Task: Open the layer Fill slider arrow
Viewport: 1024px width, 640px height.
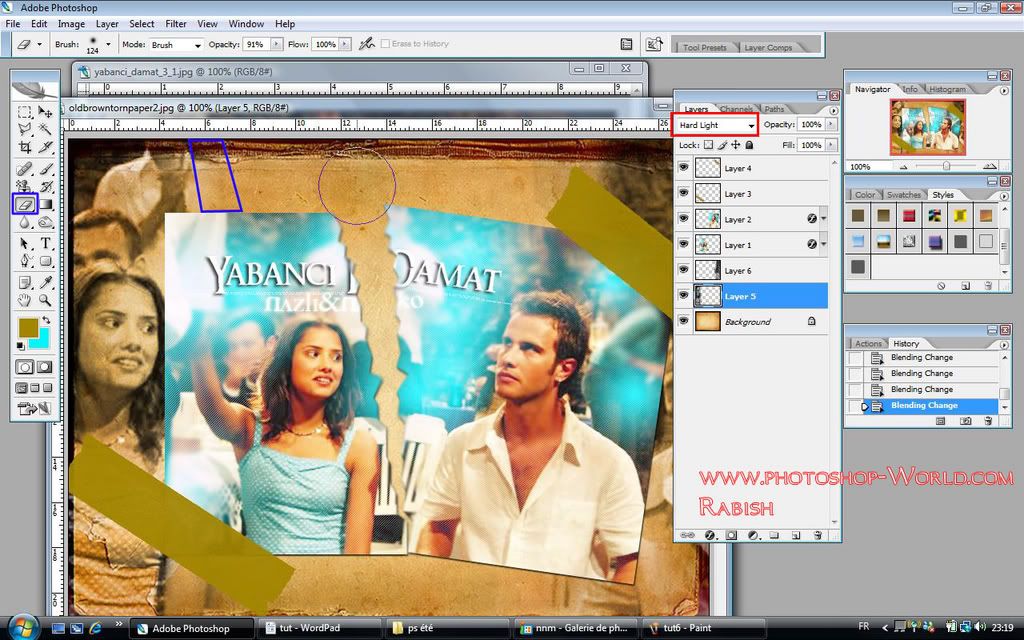Action: pyautogui.click(x=831, y=145)
